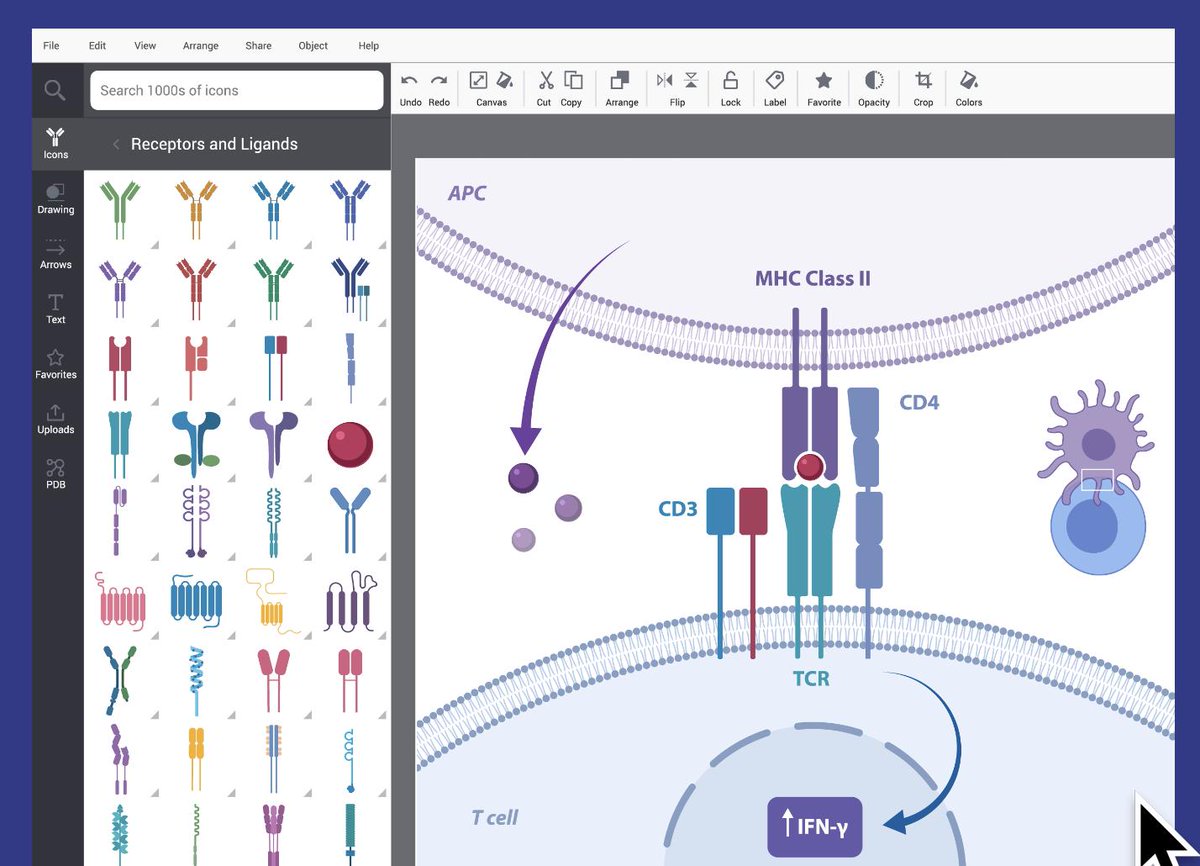Screen dimensions: 1200x866
Task: Click the Flip horizontal icon
Action: click(665, 80)
